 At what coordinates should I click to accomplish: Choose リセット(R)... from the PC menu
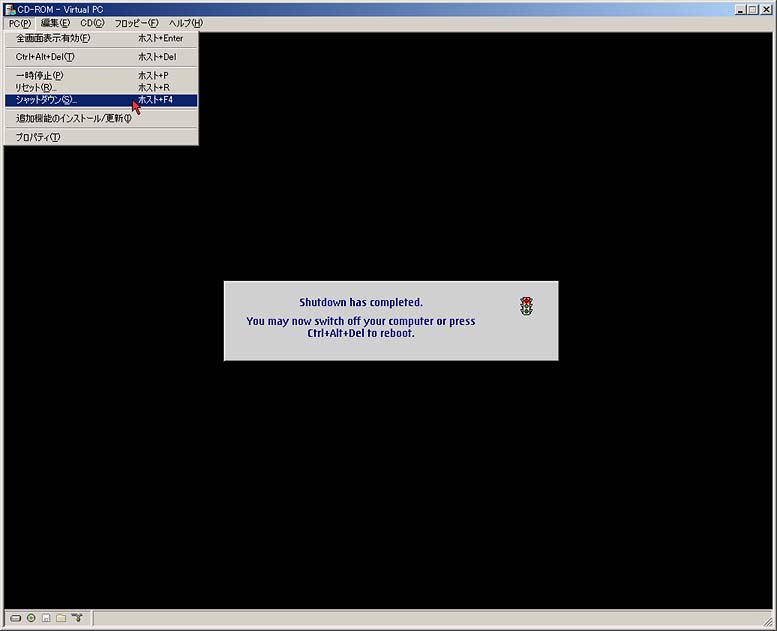(x=101, y=88)
